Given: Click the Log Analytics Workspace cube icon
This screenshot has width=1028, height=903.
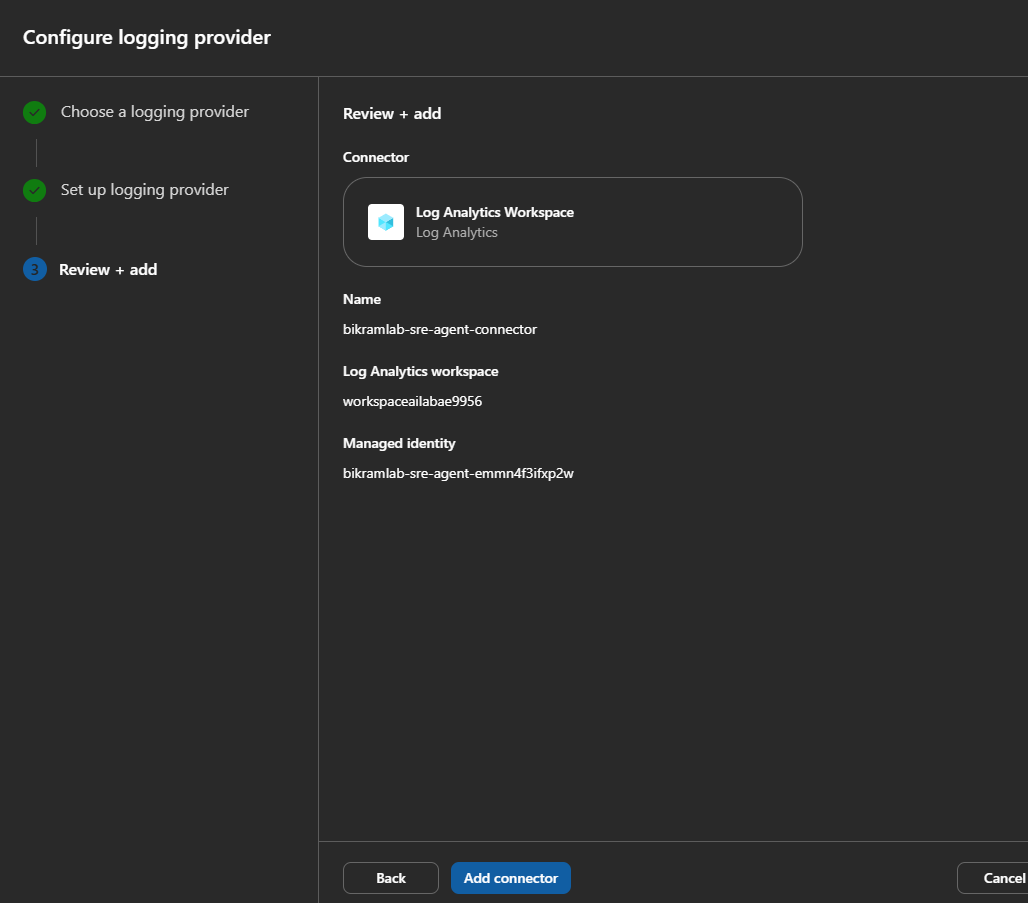Looking at the screenshot, I should [386, 222].
